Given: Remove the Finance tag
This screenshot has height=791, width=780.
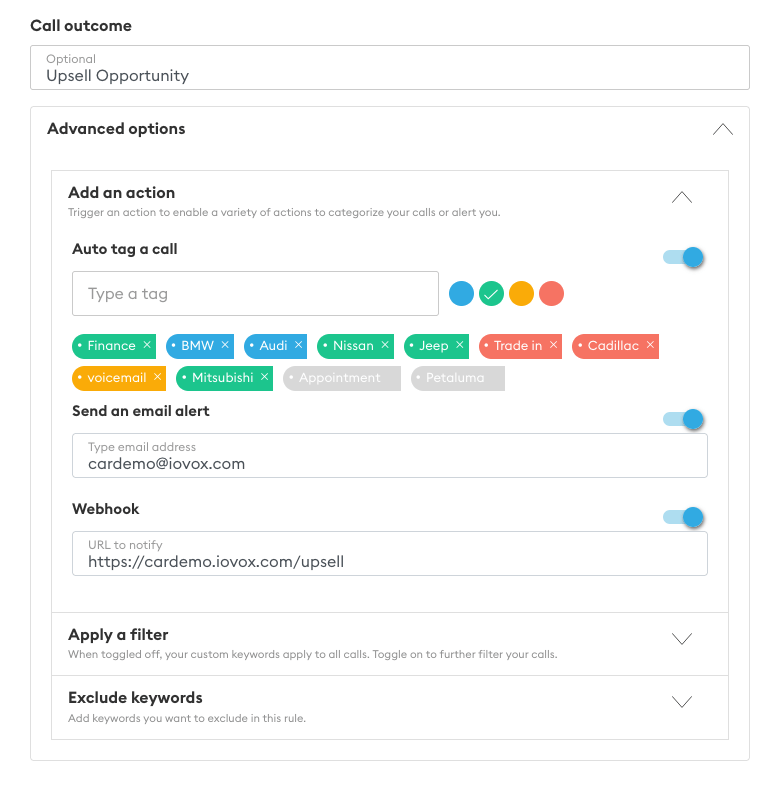Looking at the screenshot, I should pyautogui.click(x=147, y=345).
